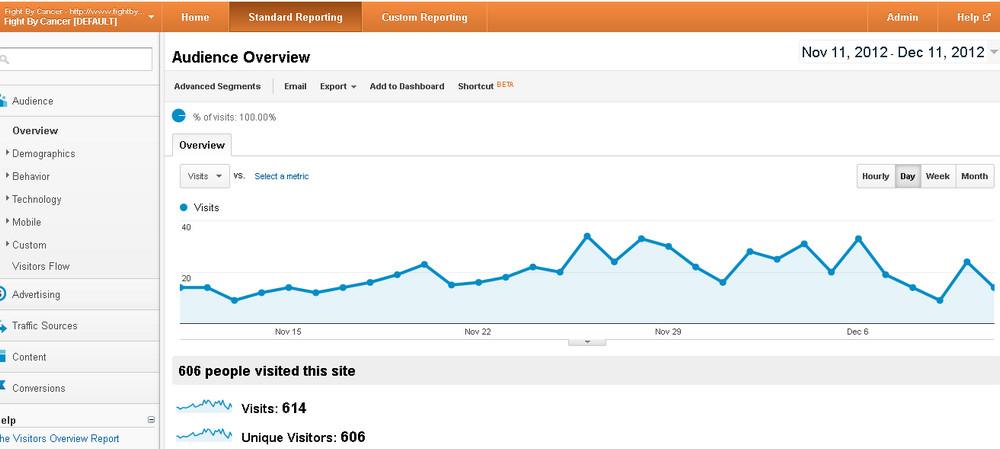This screenshot has height=449, width=1000.
Task: Click the Visits sparkline thumbnail
Action: [204, 406]
